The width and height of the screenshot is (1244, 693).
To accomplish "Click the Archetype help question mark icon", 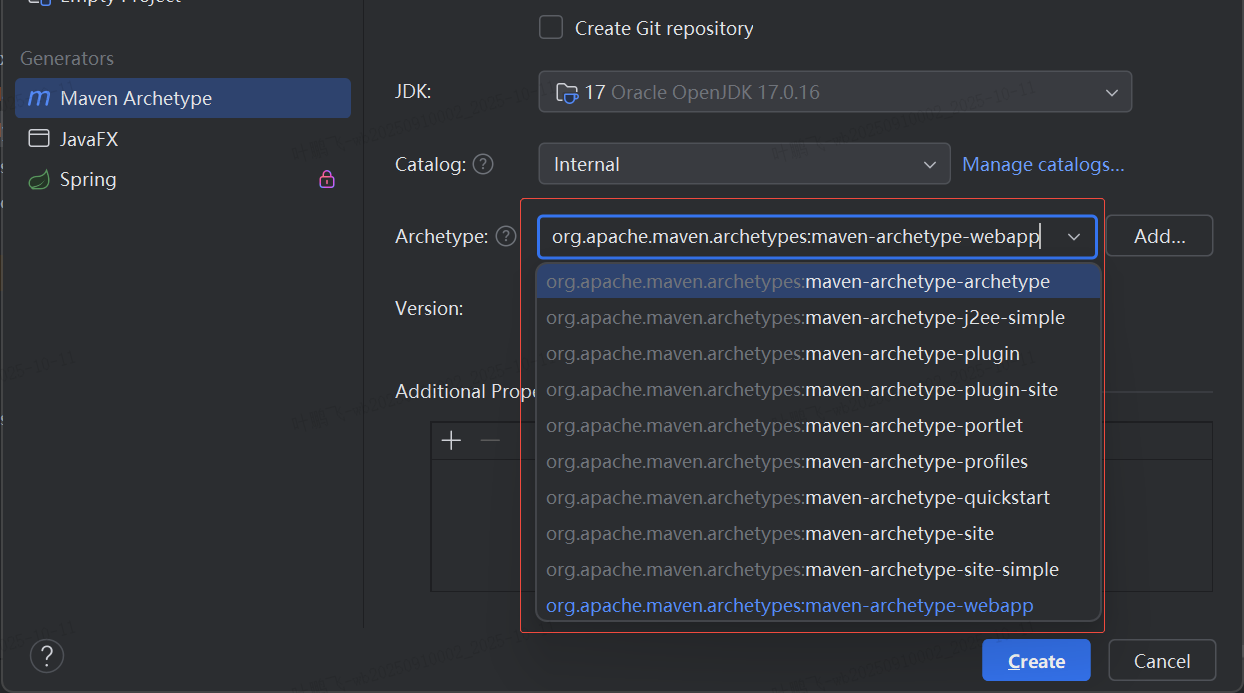I will point(507,237).
